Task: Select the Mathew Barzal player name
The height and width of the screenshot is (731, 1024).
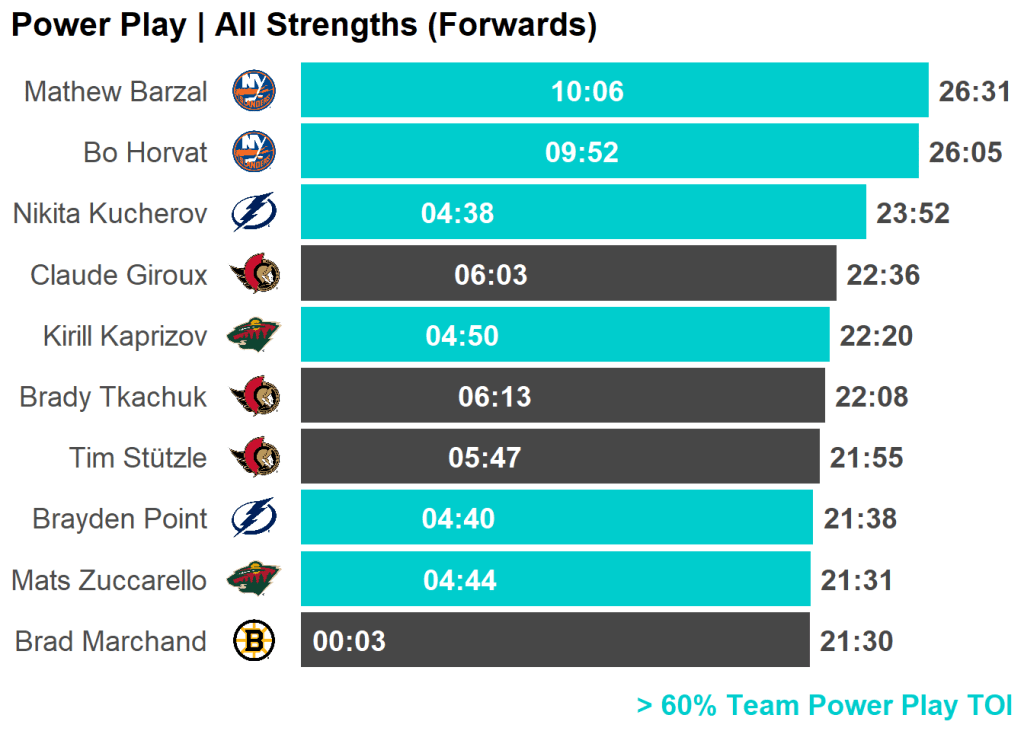Action: click(116, 92)
